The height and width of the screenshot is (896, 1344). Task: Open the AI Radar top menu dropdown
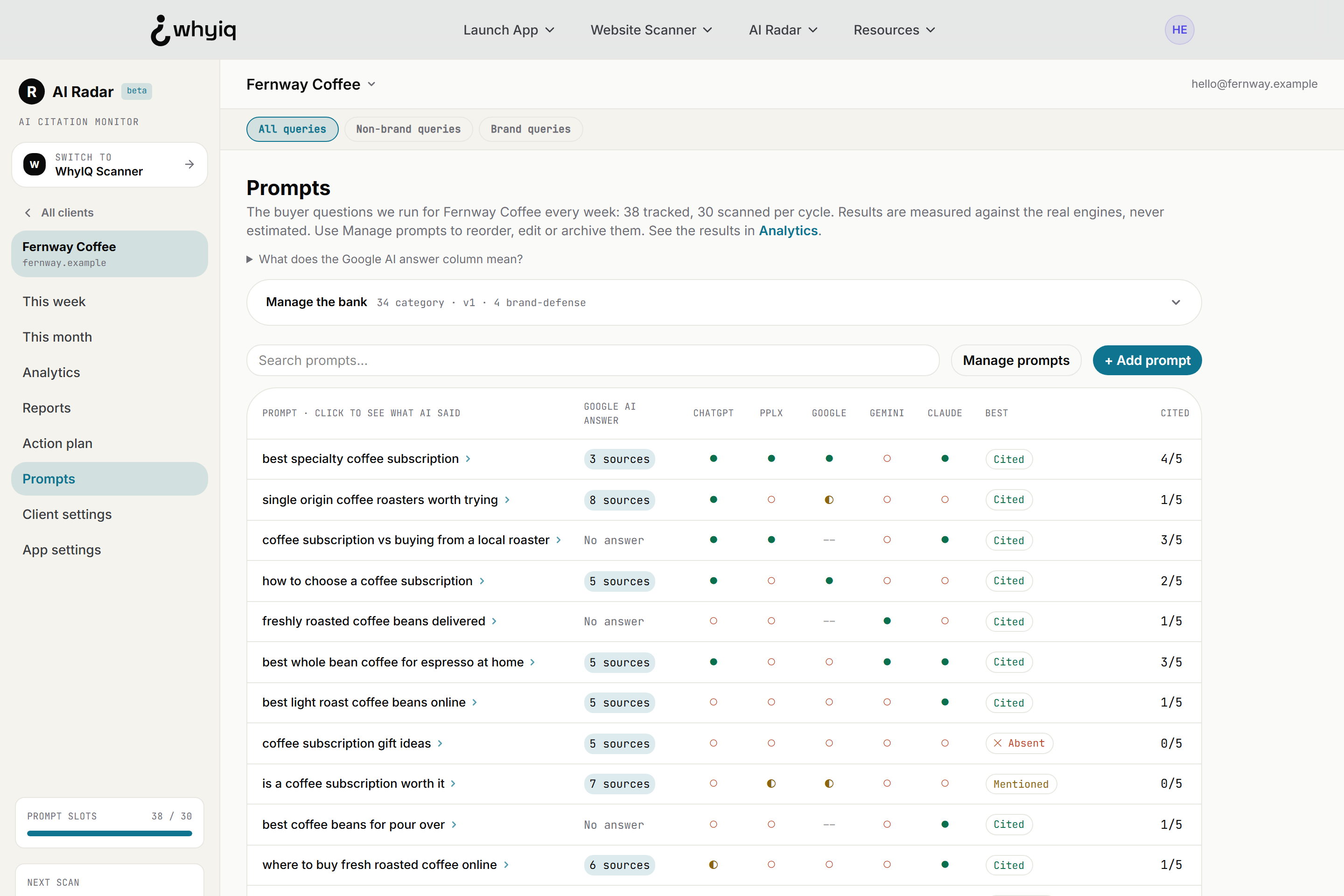[x=783, y=30]
